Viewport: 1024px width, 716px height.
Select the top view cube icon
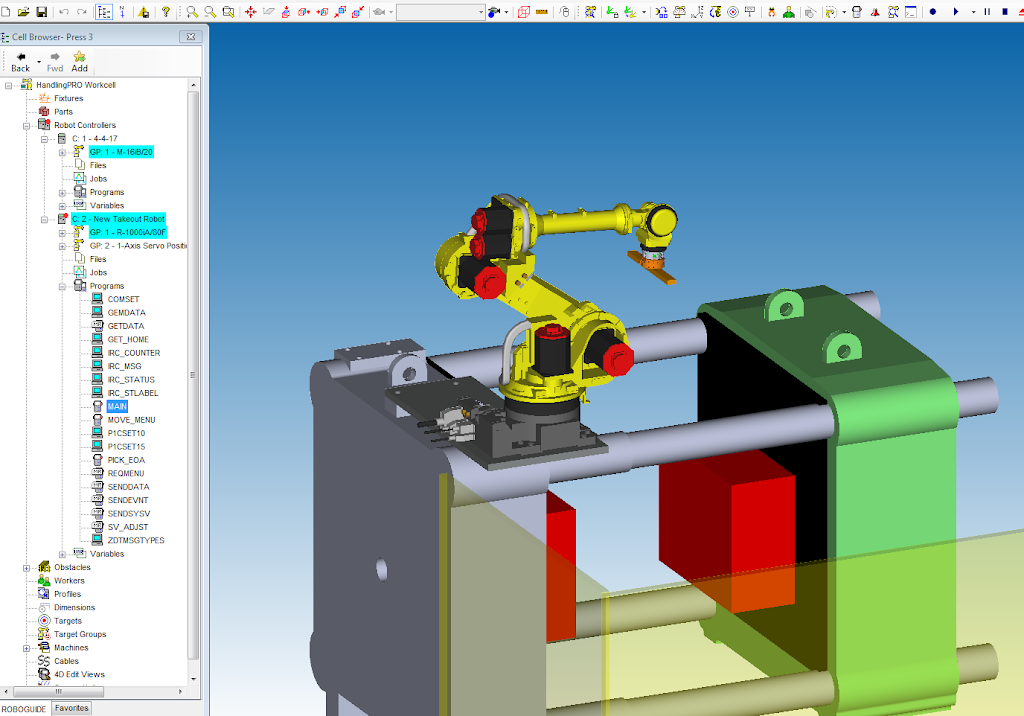pos(286,12)
